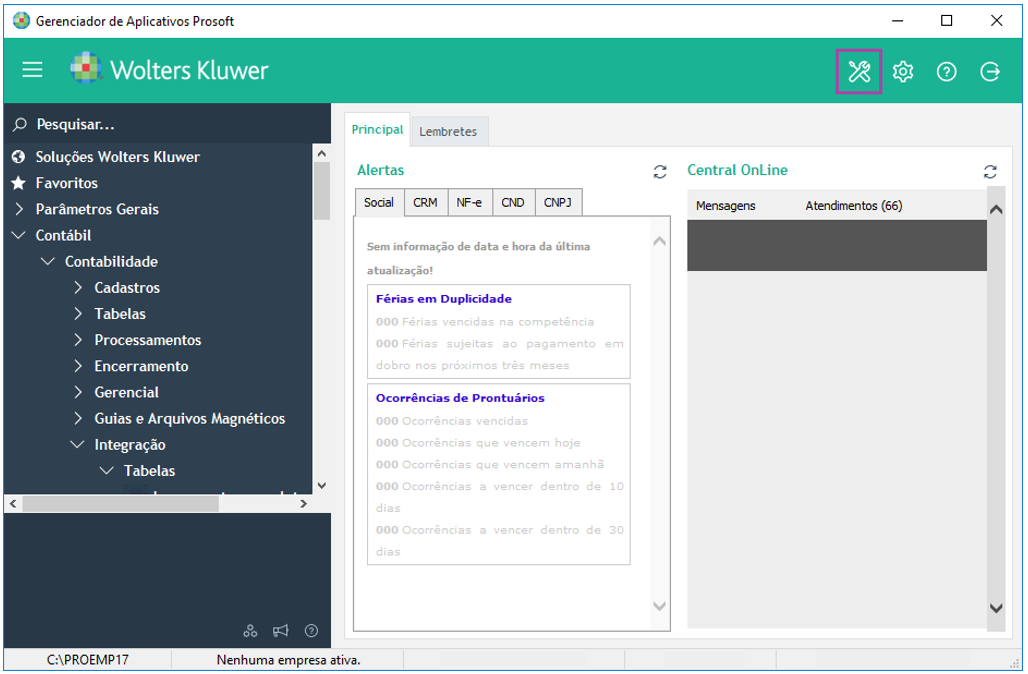1028x674 pixels.
Task: Click Central OnLine scroll down arrow
Action: 996,608
